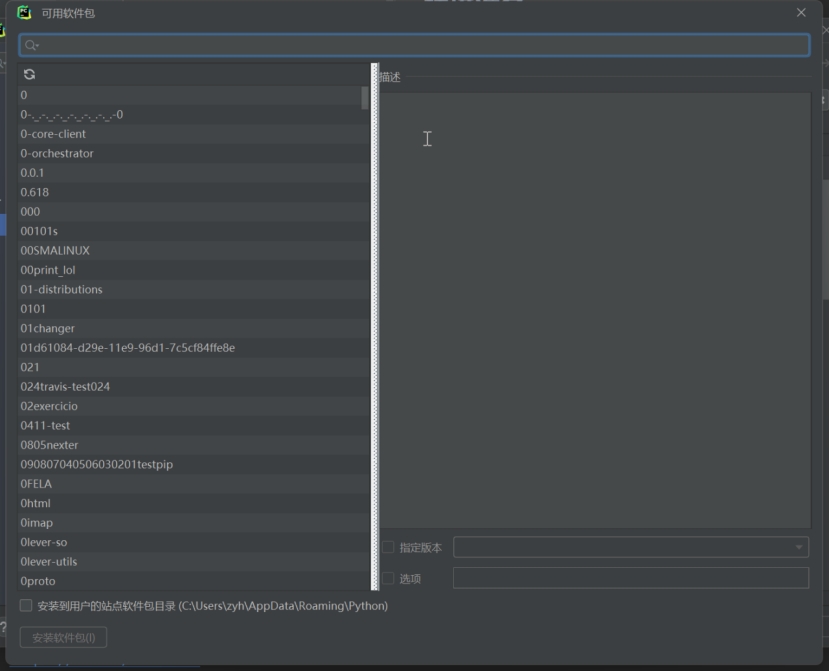Click the package list scrollbar thumb

point(365,97)
